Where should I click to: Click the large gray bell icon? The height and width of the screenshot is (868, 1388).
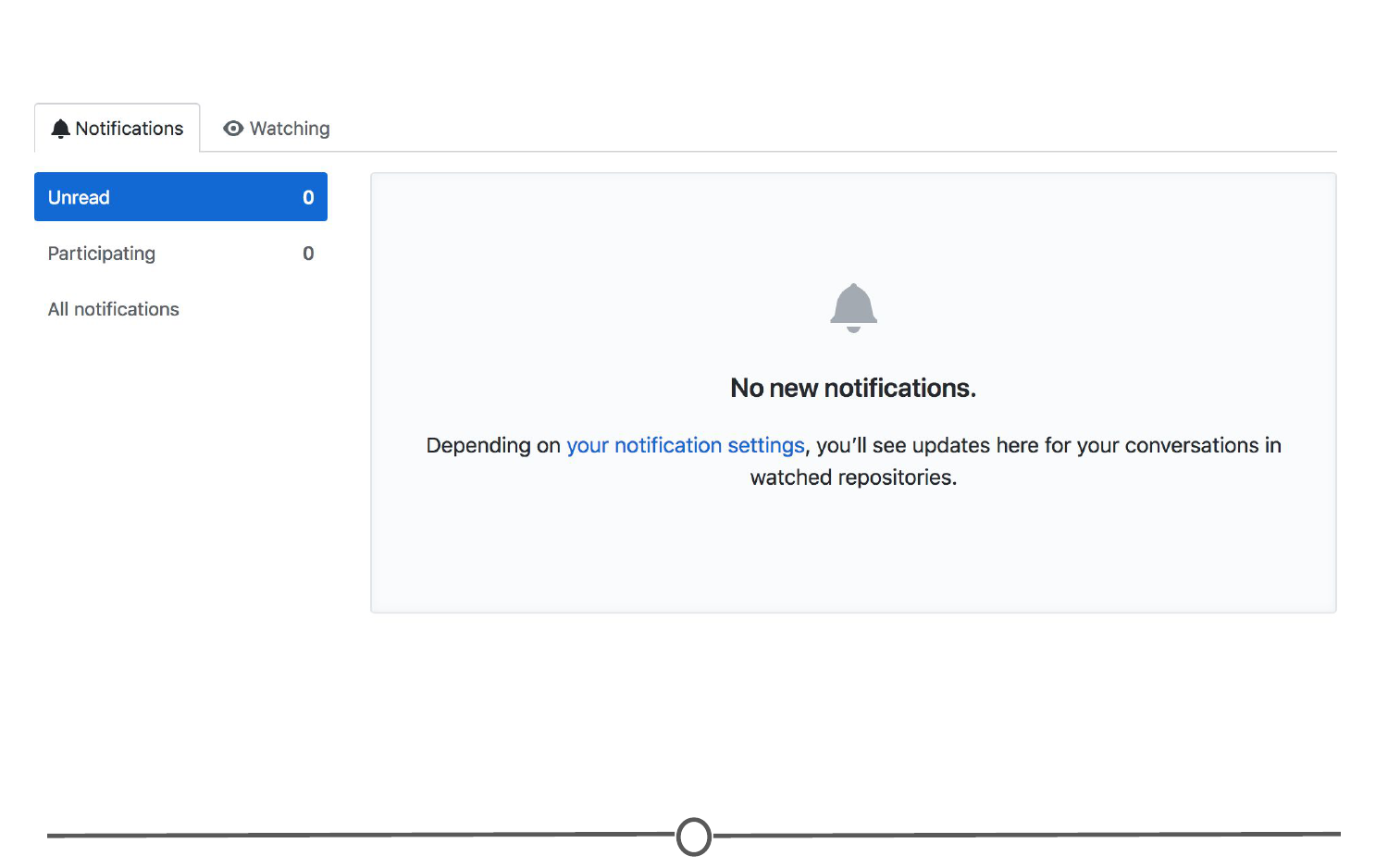tap(853, 307)
